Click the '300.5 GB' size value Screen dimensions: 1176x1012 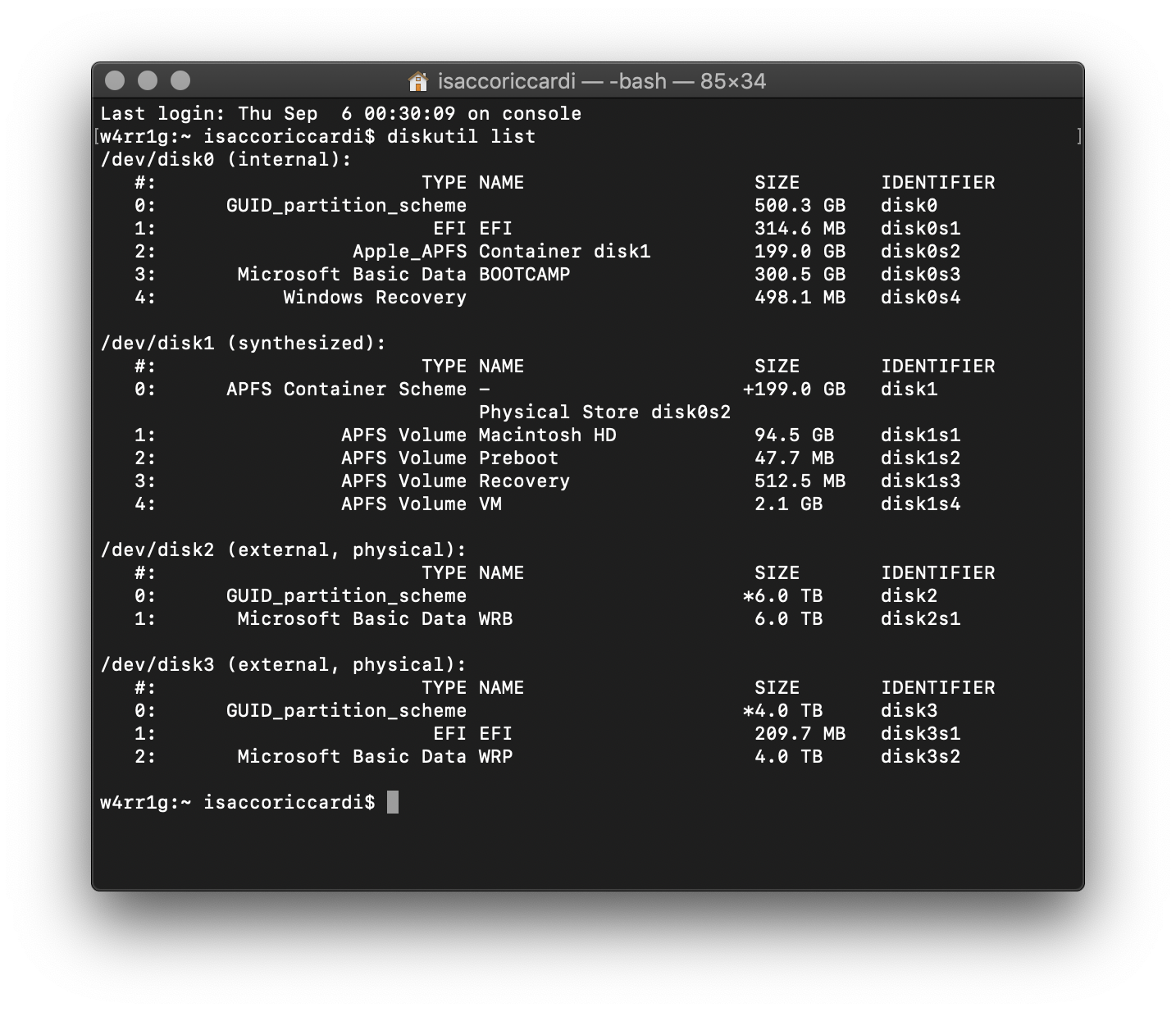click(x=800, y=274)
